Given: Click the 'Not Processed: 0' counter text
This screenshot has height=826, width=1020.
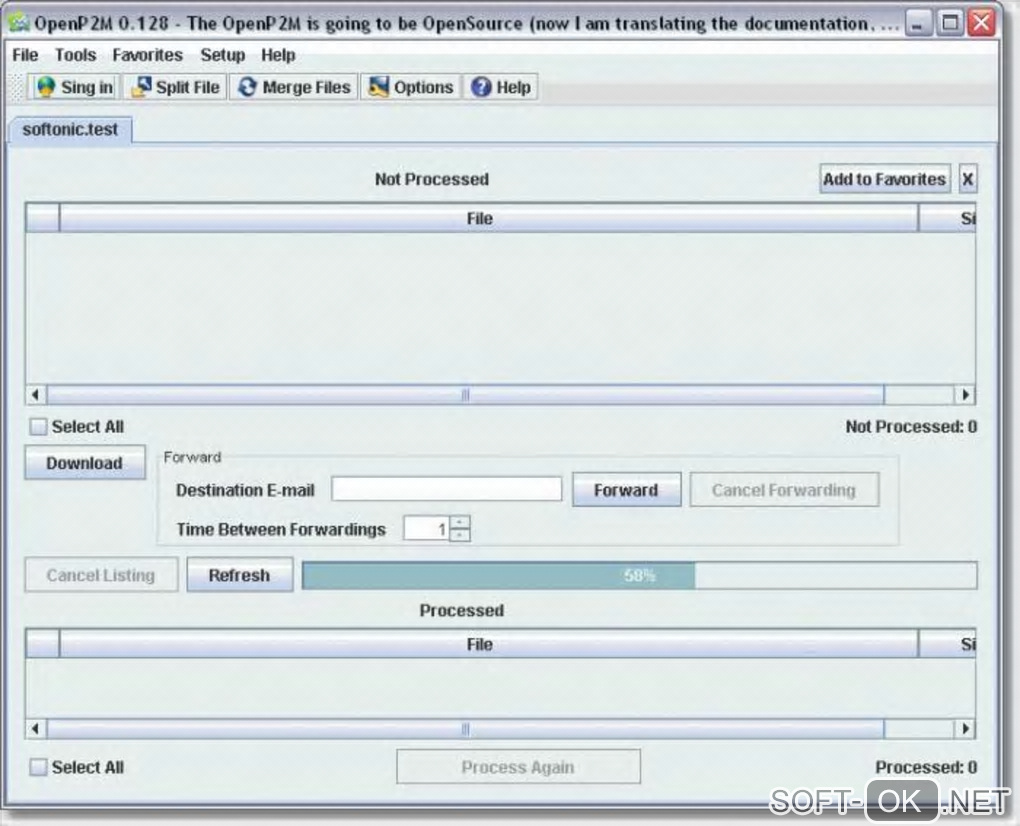Looking at the screenshot, I should tap(911, 427).
